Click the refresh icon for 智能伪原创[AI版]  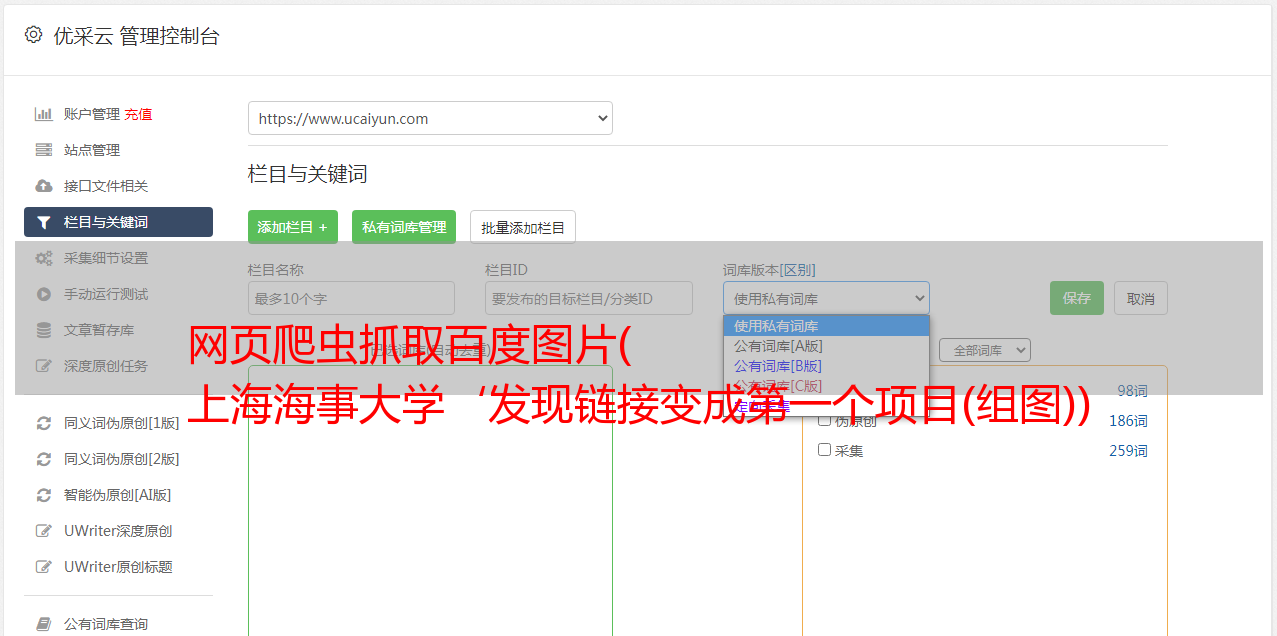(x=44, y=495)
